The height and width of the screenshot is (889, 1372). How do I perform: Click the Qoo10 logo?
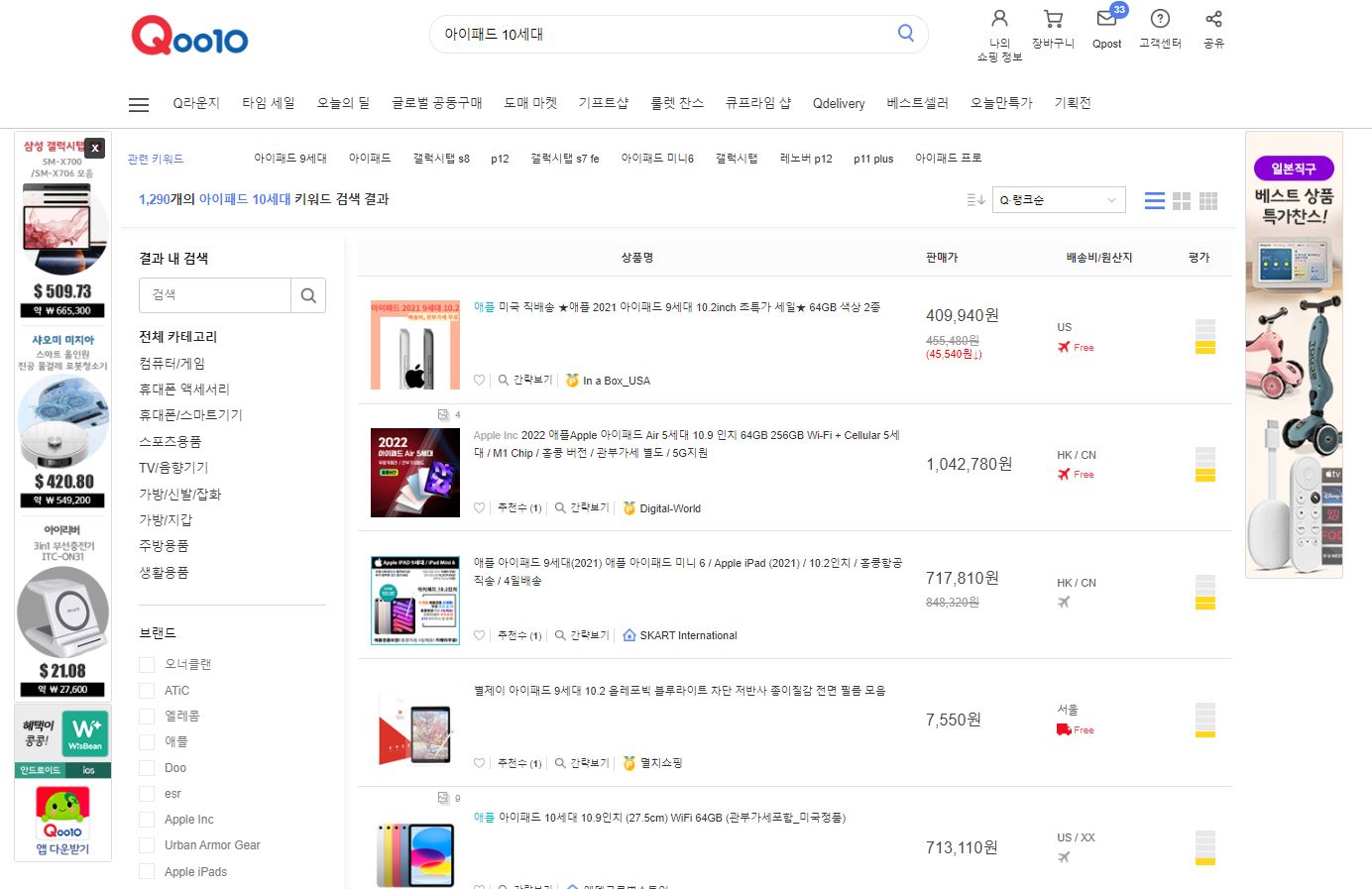point(189,36)
